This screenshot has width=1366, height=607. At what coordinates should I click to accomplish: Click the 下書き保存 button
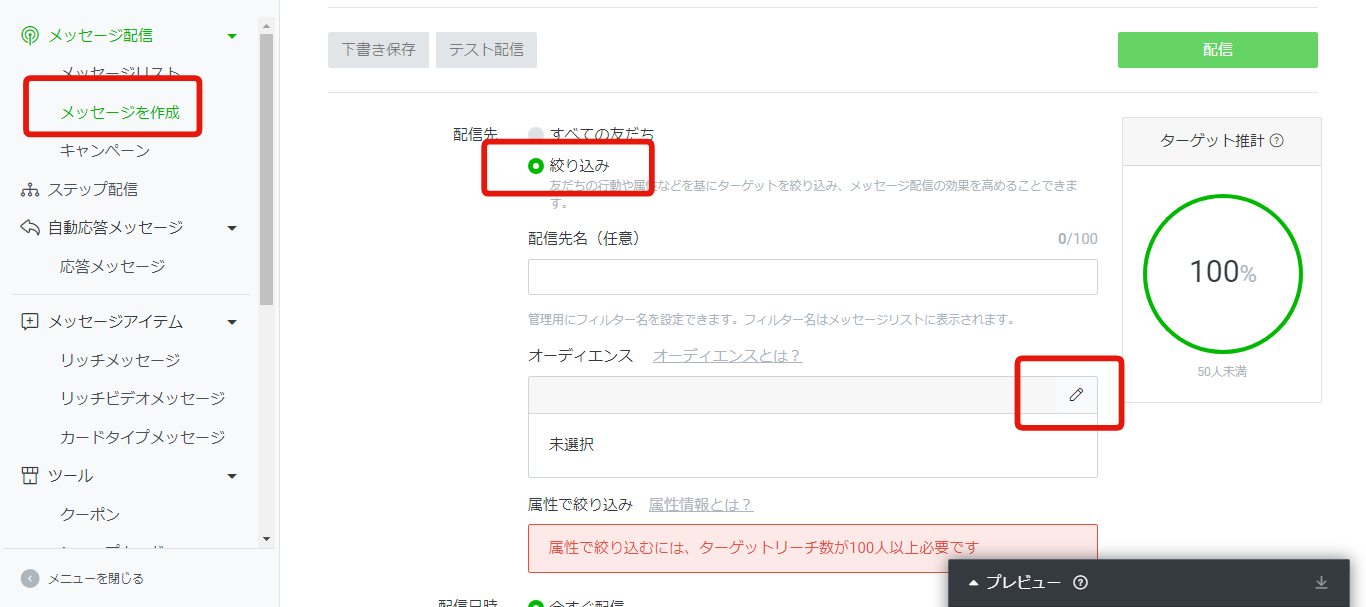(378, 50)
